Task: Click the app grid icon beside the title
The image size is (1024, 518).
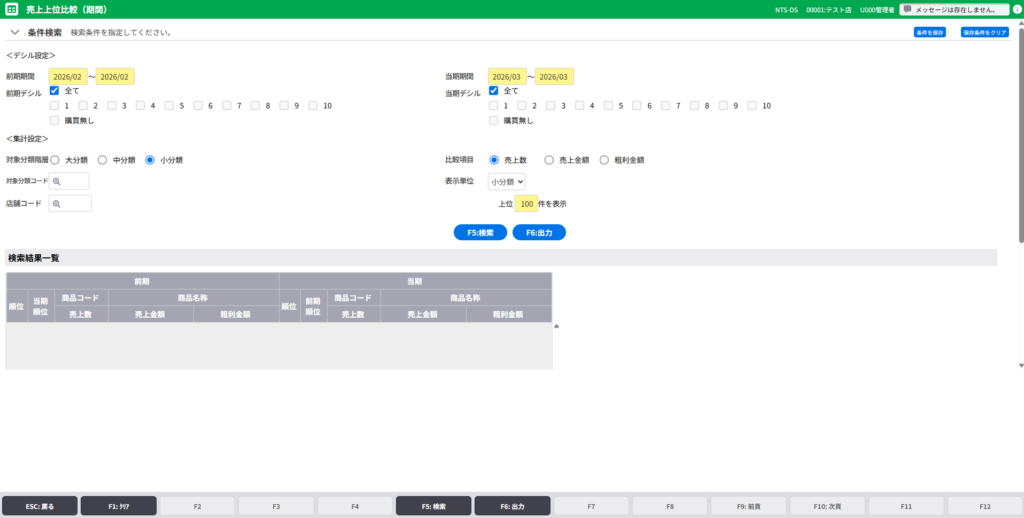Action: click(11, 10)
